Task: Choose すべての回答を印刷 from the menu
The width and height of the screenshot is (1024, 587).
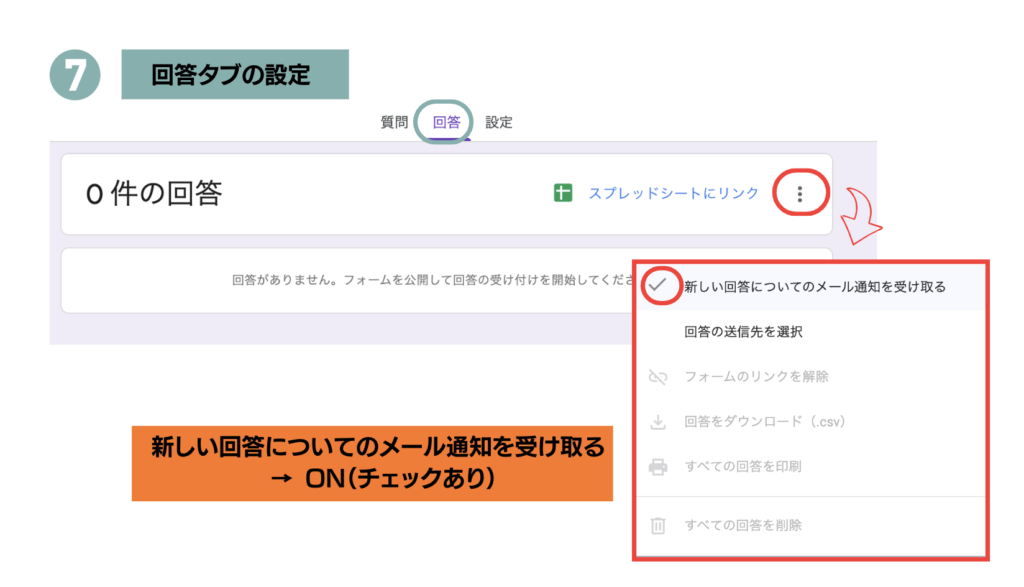Action: (x=743, y=467)
